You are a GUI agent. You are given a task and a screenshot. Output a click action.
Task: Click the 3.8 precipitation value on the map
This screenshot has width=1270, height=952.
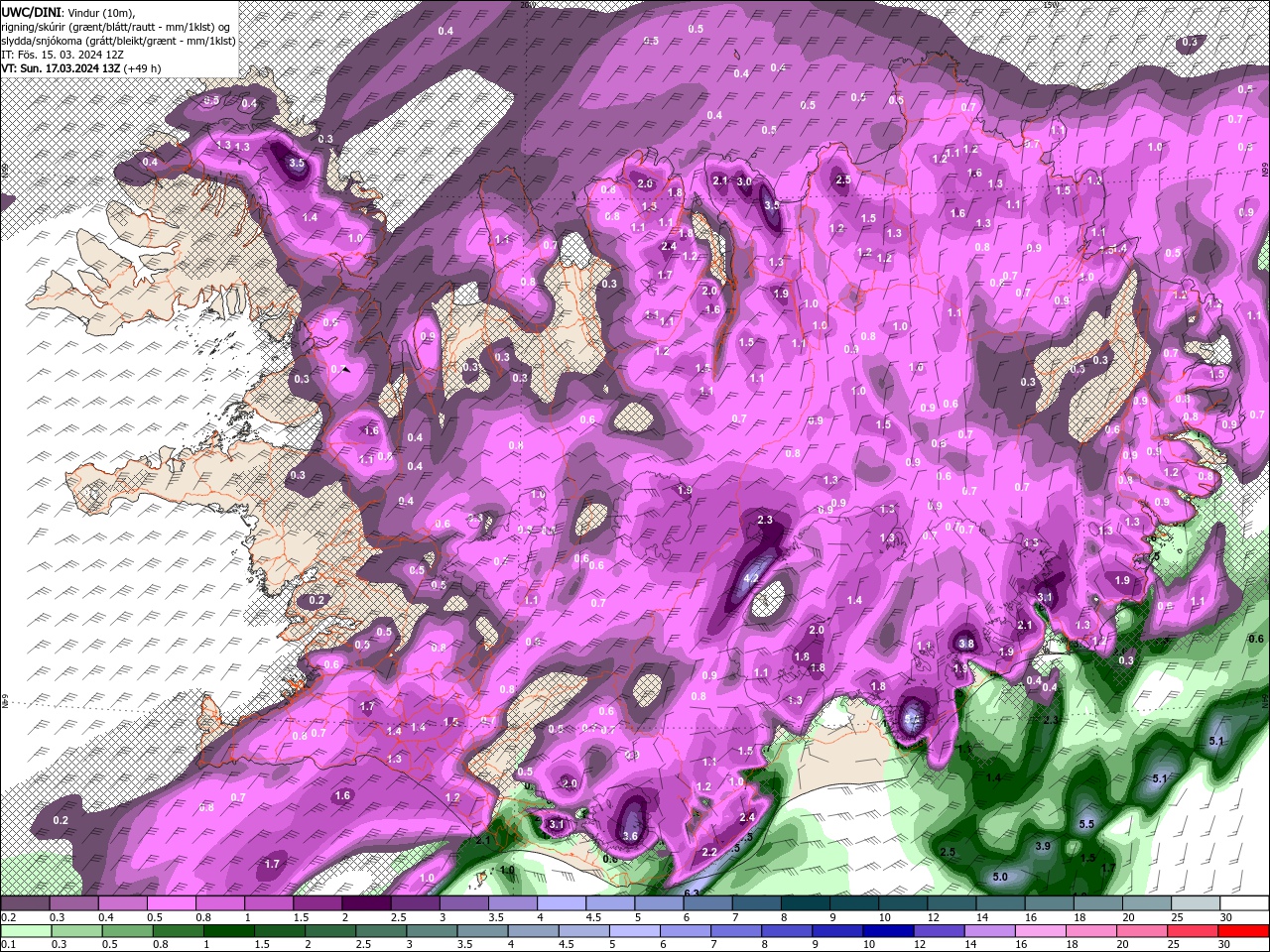965,644
